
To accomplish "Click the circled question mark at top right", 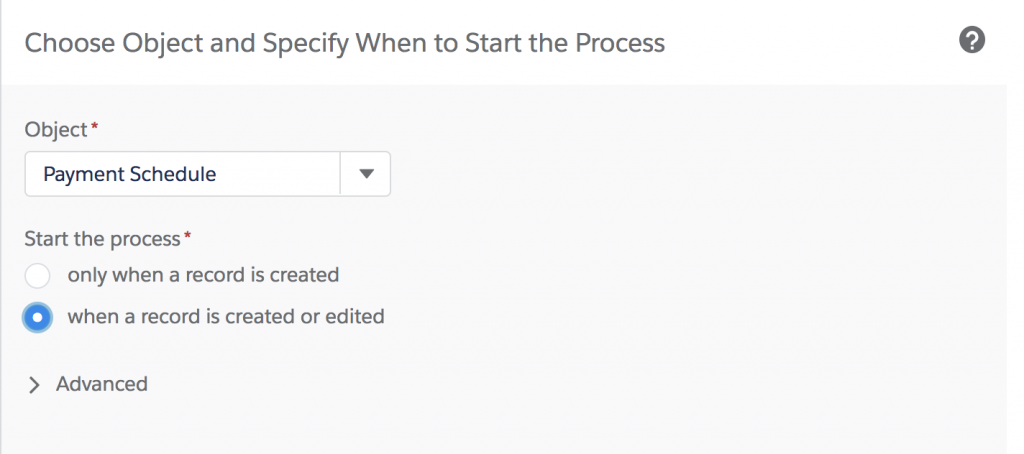I will tap(971, 41).
